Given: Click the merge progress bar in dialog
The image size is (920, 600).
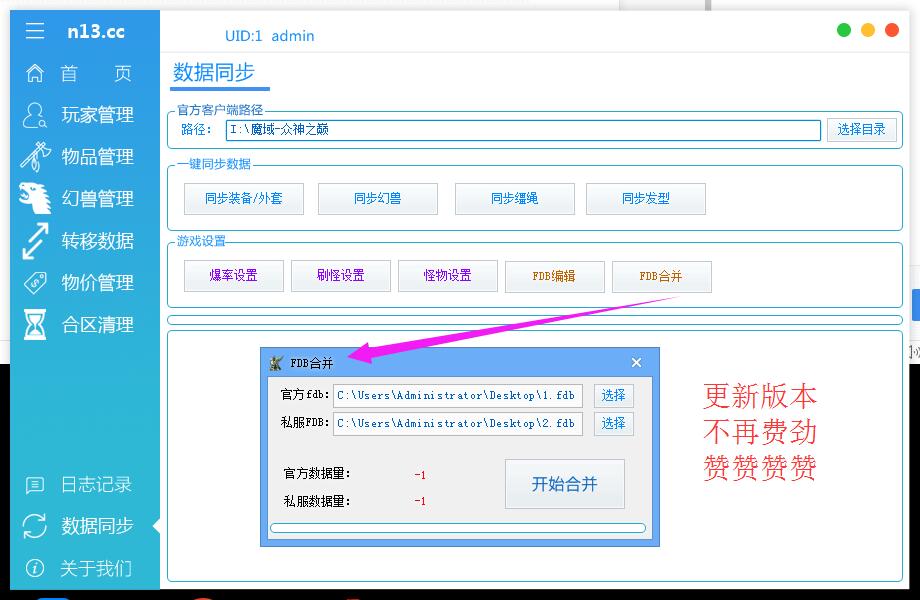Looking at the screenshot, I should tap(458, 528).
